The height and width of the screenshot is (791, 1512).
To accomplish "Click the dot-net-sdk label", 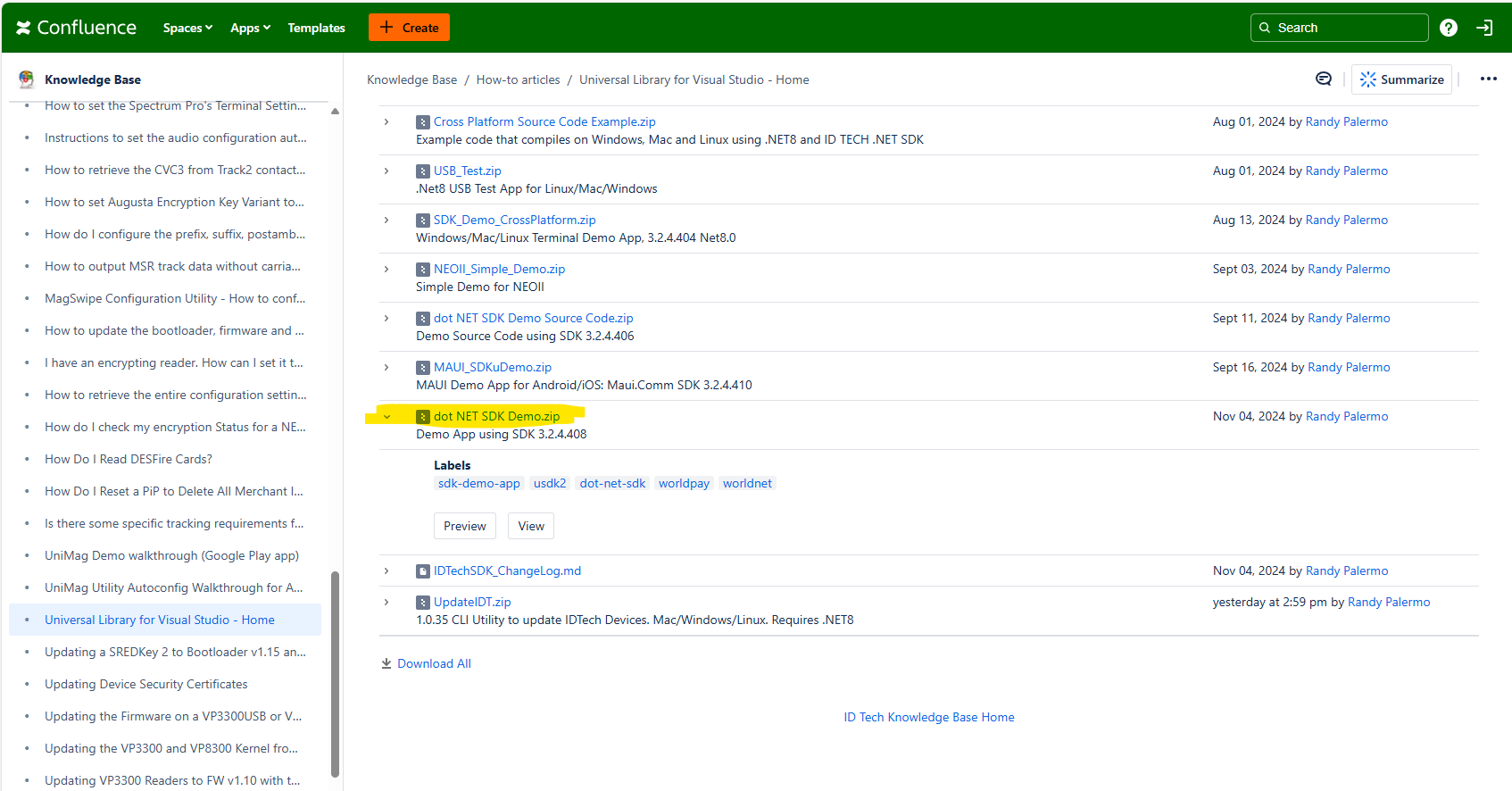I will click(612, 483).
